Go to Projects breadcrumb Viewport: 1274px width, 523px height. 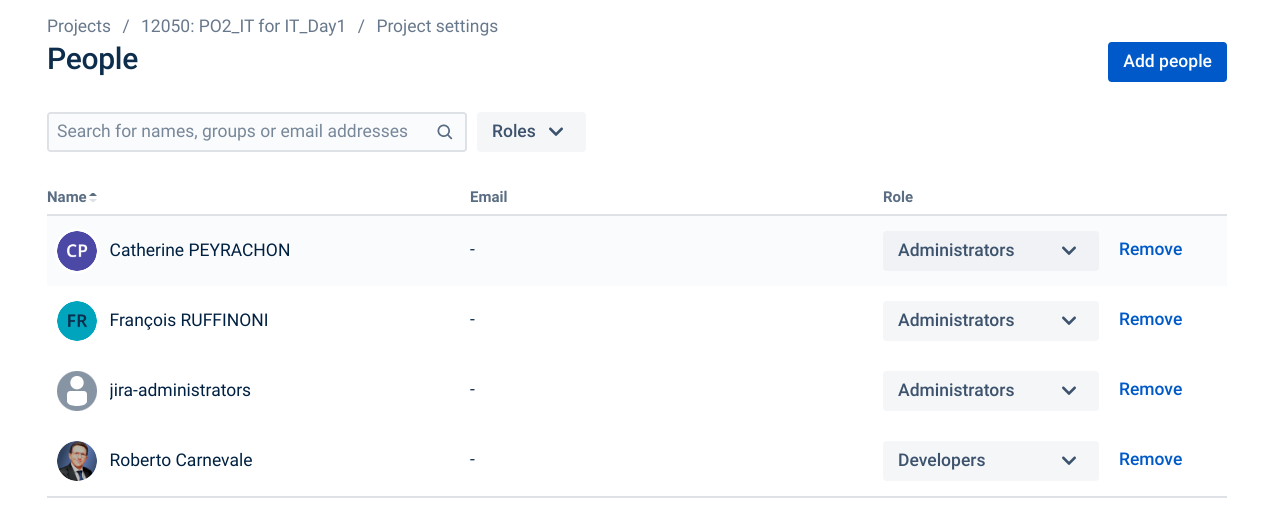79,26
